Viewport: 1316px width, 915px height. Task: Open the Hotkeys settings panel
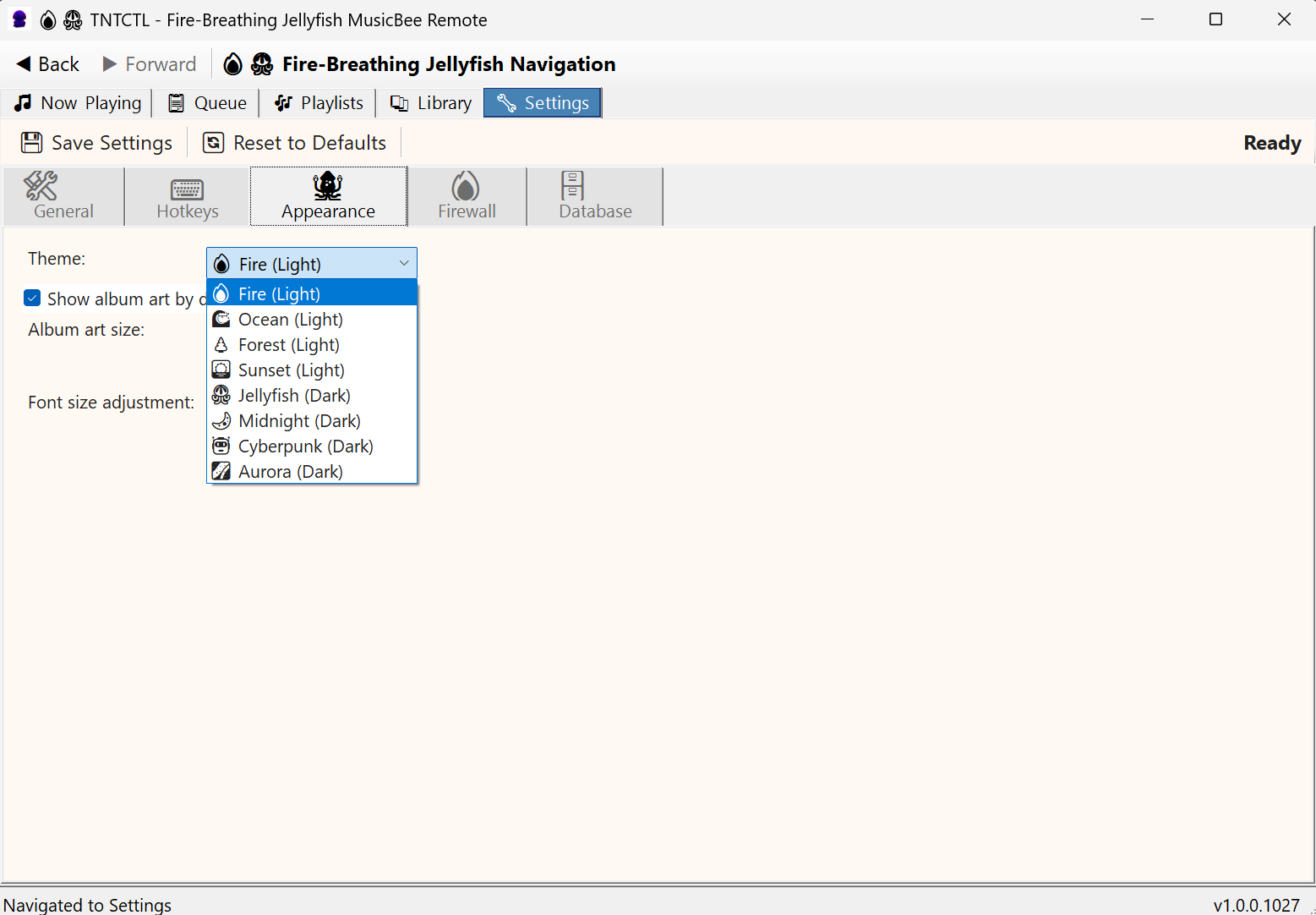coord(186,196)
